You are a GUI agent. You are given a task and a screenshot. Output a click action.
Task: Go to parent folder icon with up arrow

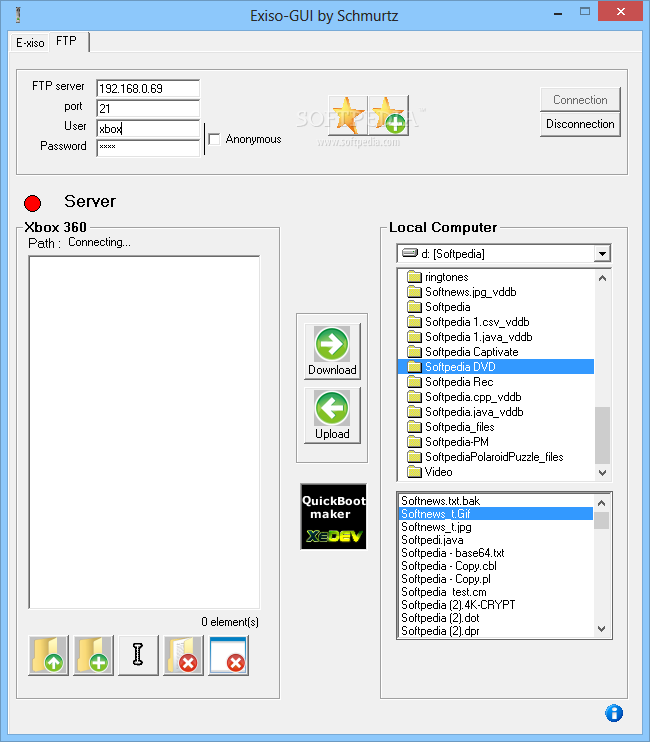48,655
